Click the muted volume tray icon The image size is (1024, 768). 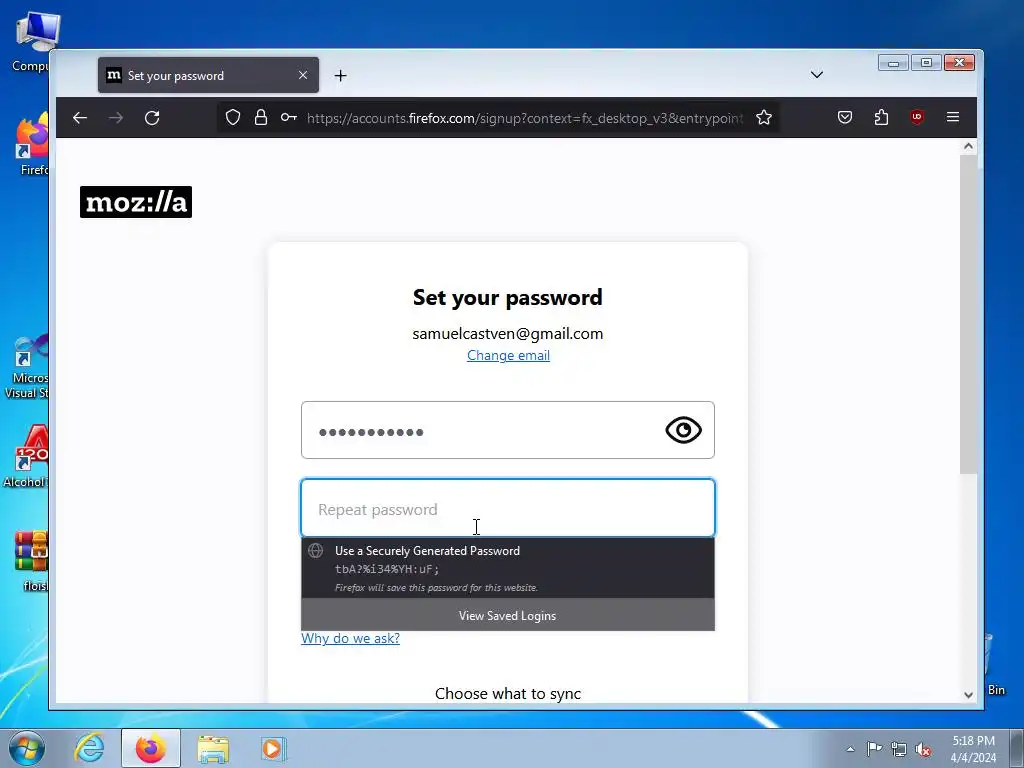[x=923, y=749]
